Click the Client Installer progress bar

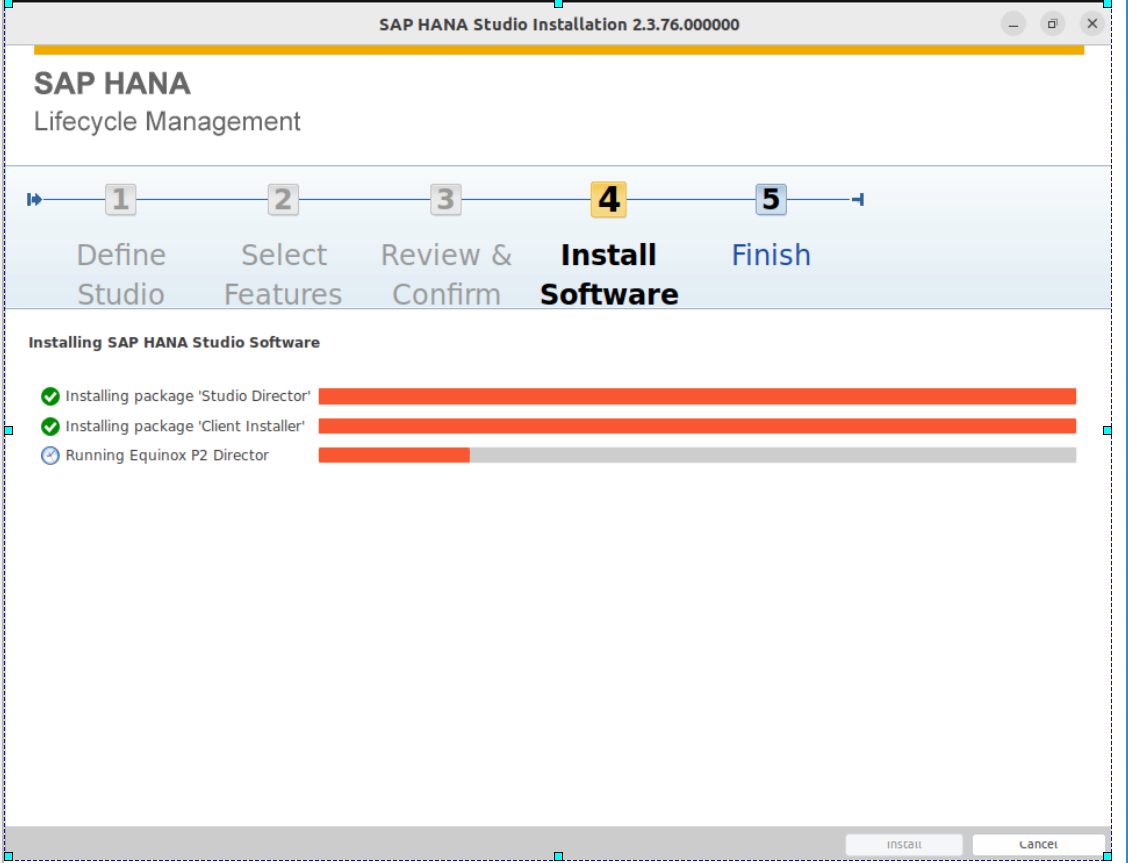[697, 426]
